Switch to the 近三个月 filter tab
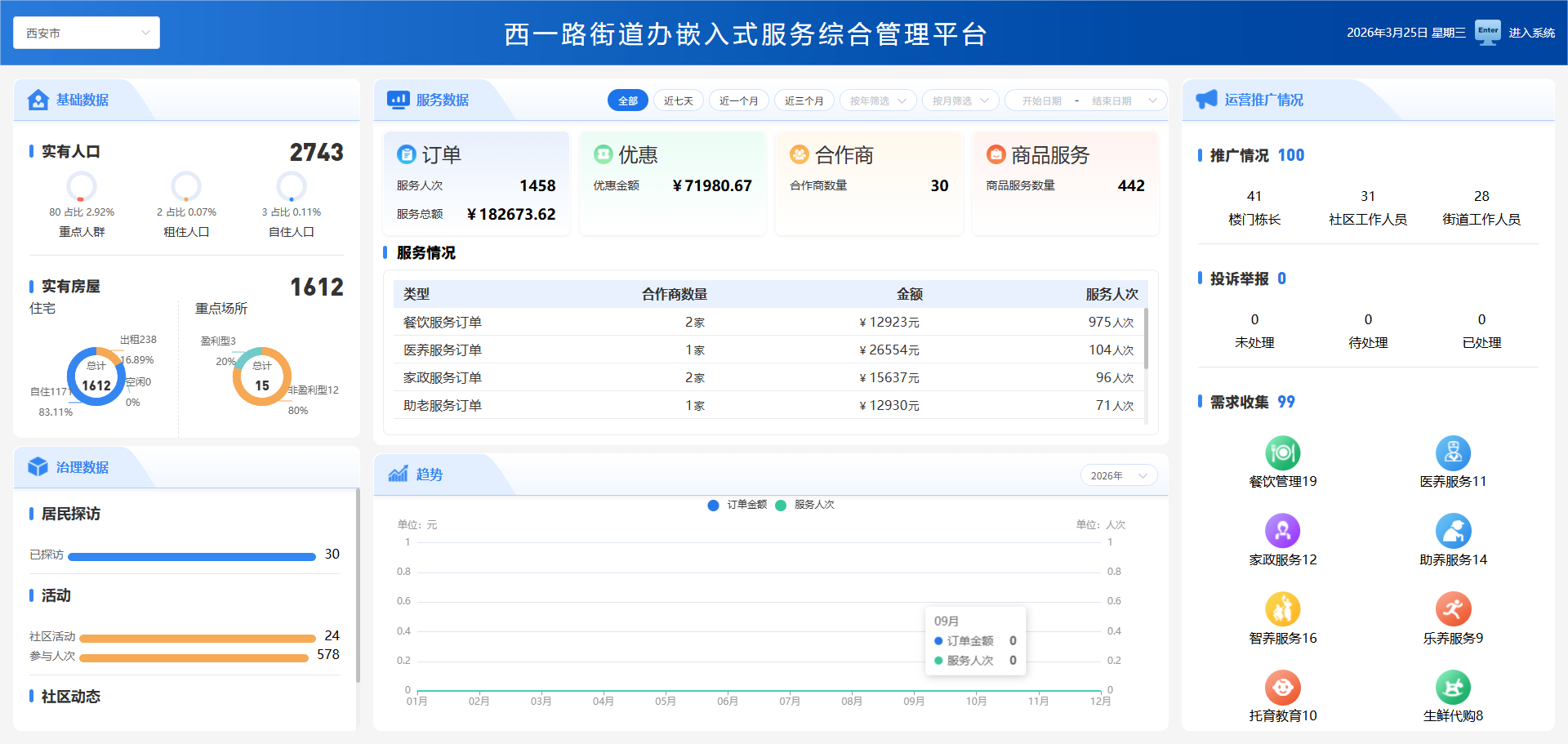The width and height of the screenshot is (1568, 744). point(804,100)
